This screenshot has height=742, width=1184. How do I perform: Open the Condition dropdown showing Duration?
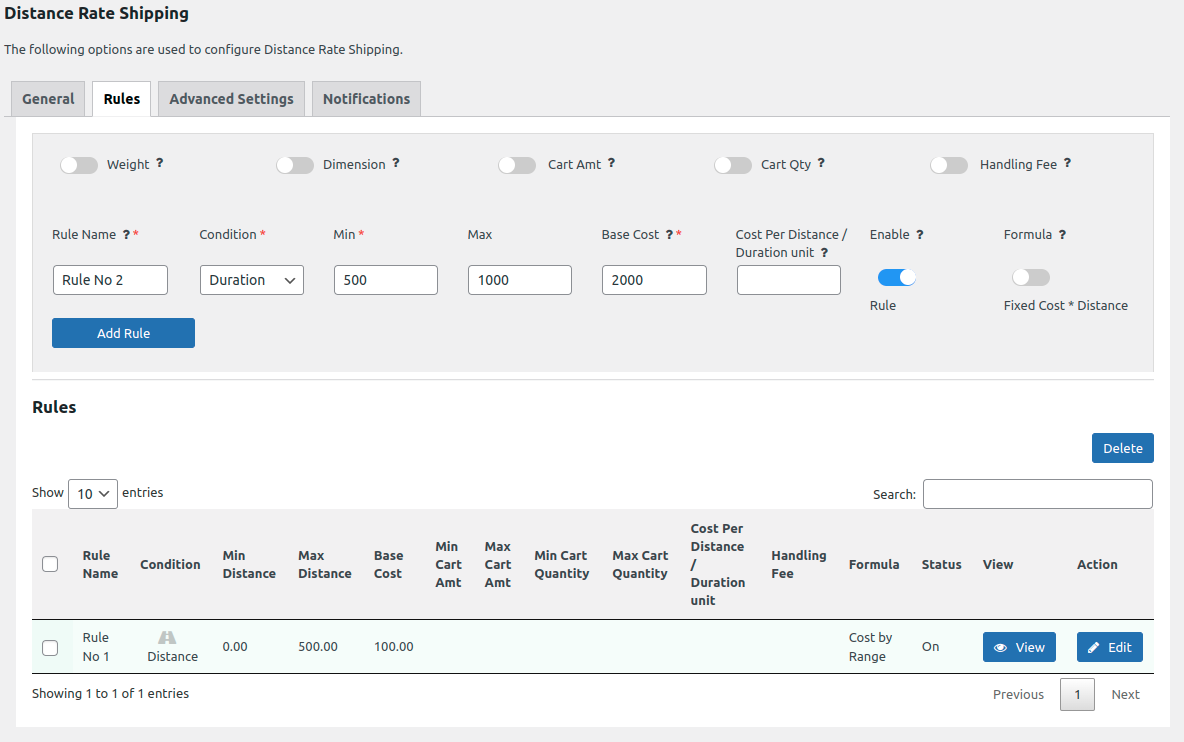pos(251,280)
